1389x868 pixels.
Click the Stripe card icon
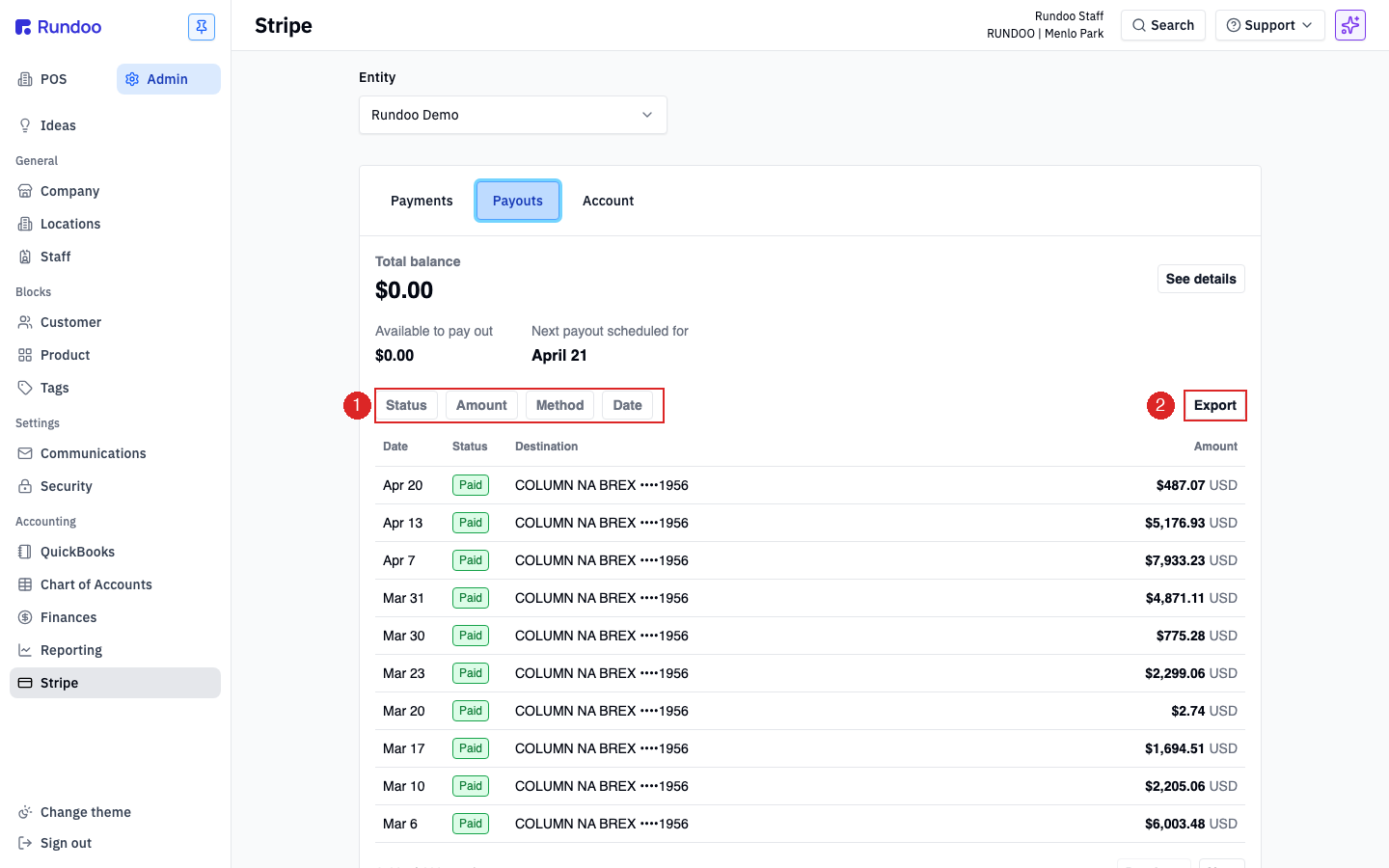coord(25,683)
